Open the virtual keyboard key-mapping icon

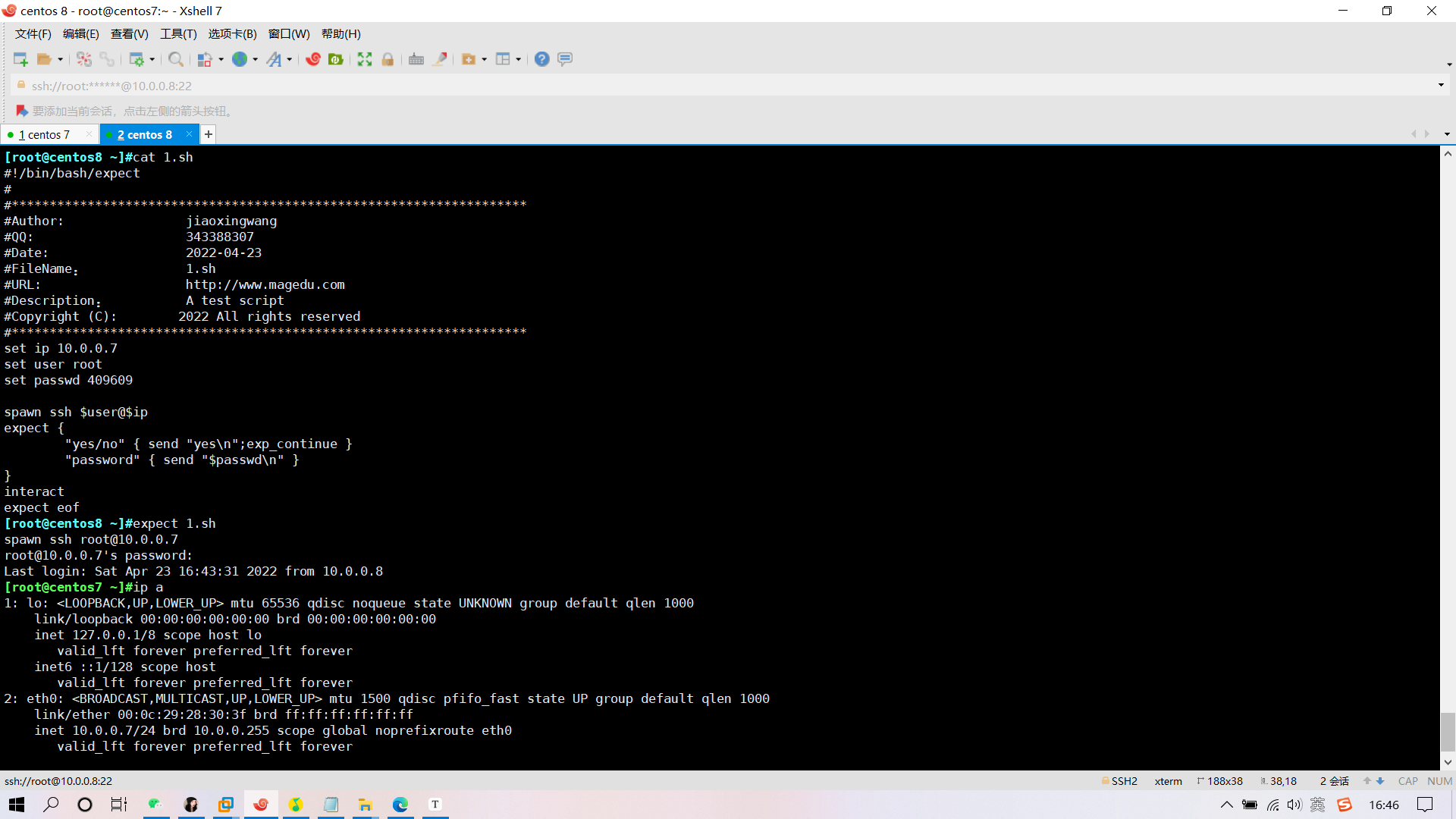point(416,59)
